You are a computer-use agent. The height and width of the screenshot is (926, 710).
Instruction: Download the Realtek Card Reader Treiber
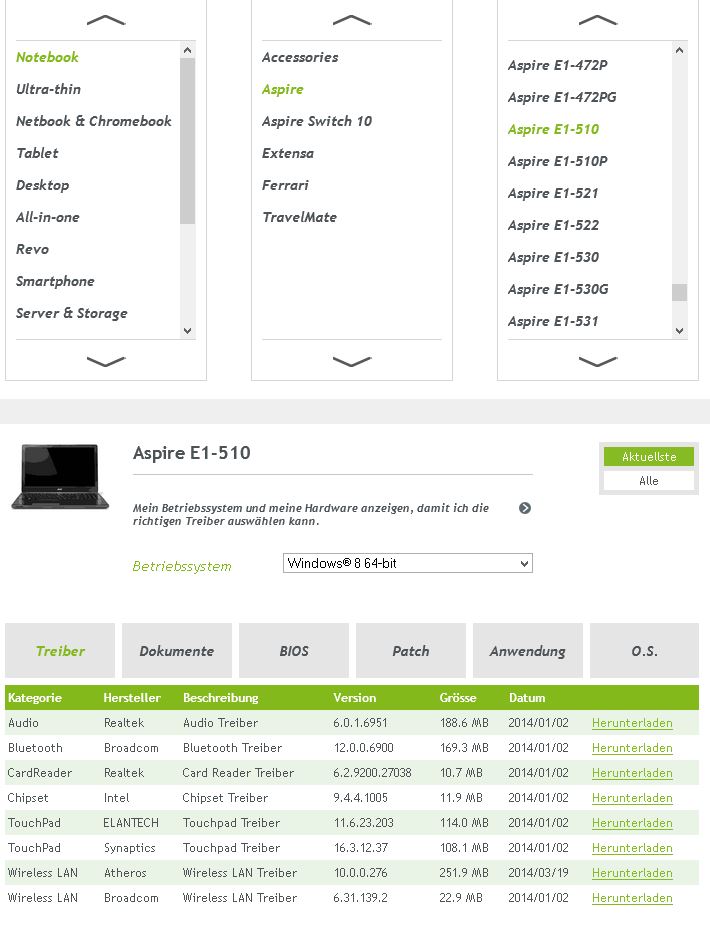tap(632, 772)
